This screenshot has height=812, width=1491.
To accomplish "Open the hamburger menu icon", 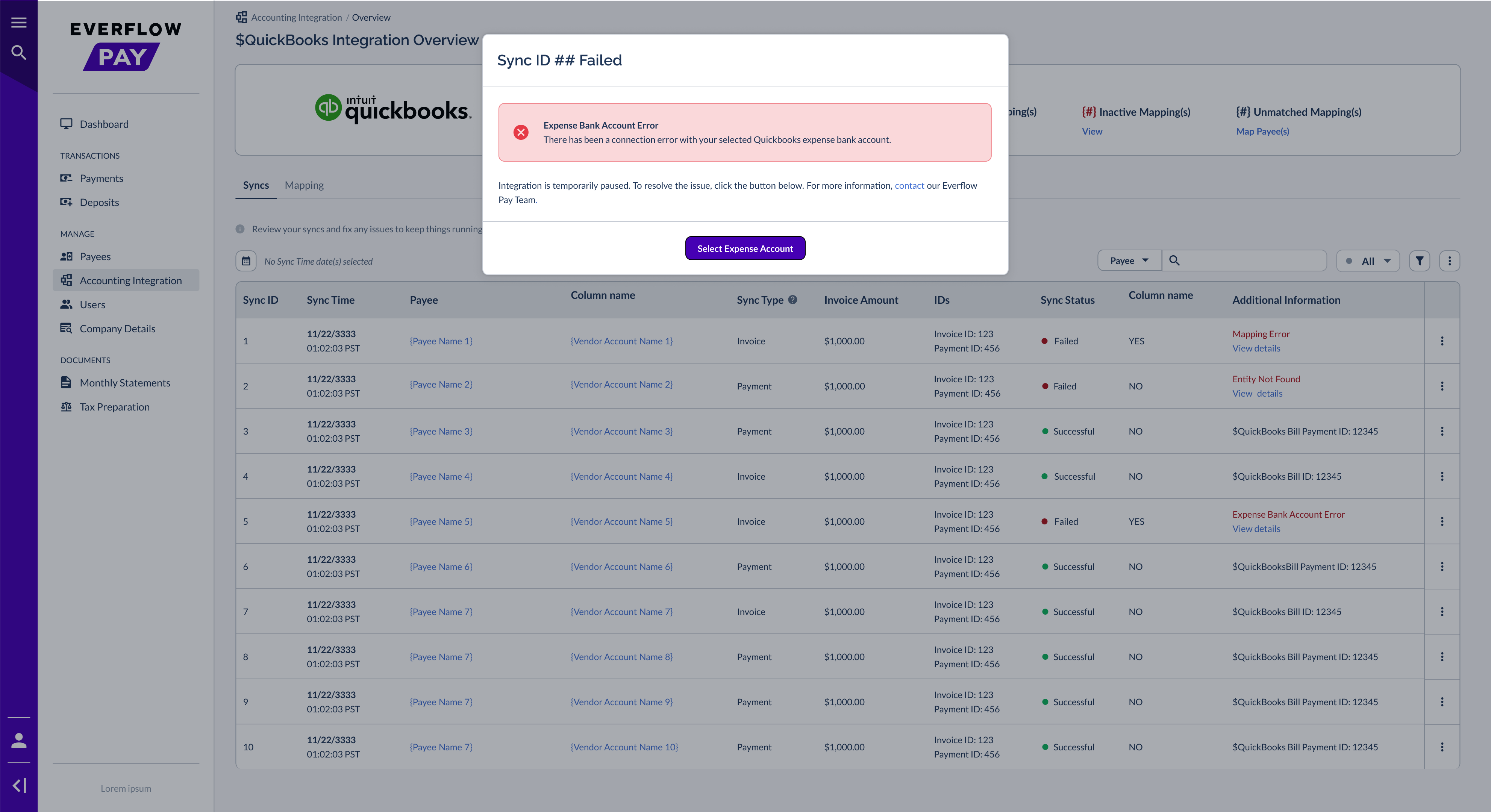I will pos(18,23).
